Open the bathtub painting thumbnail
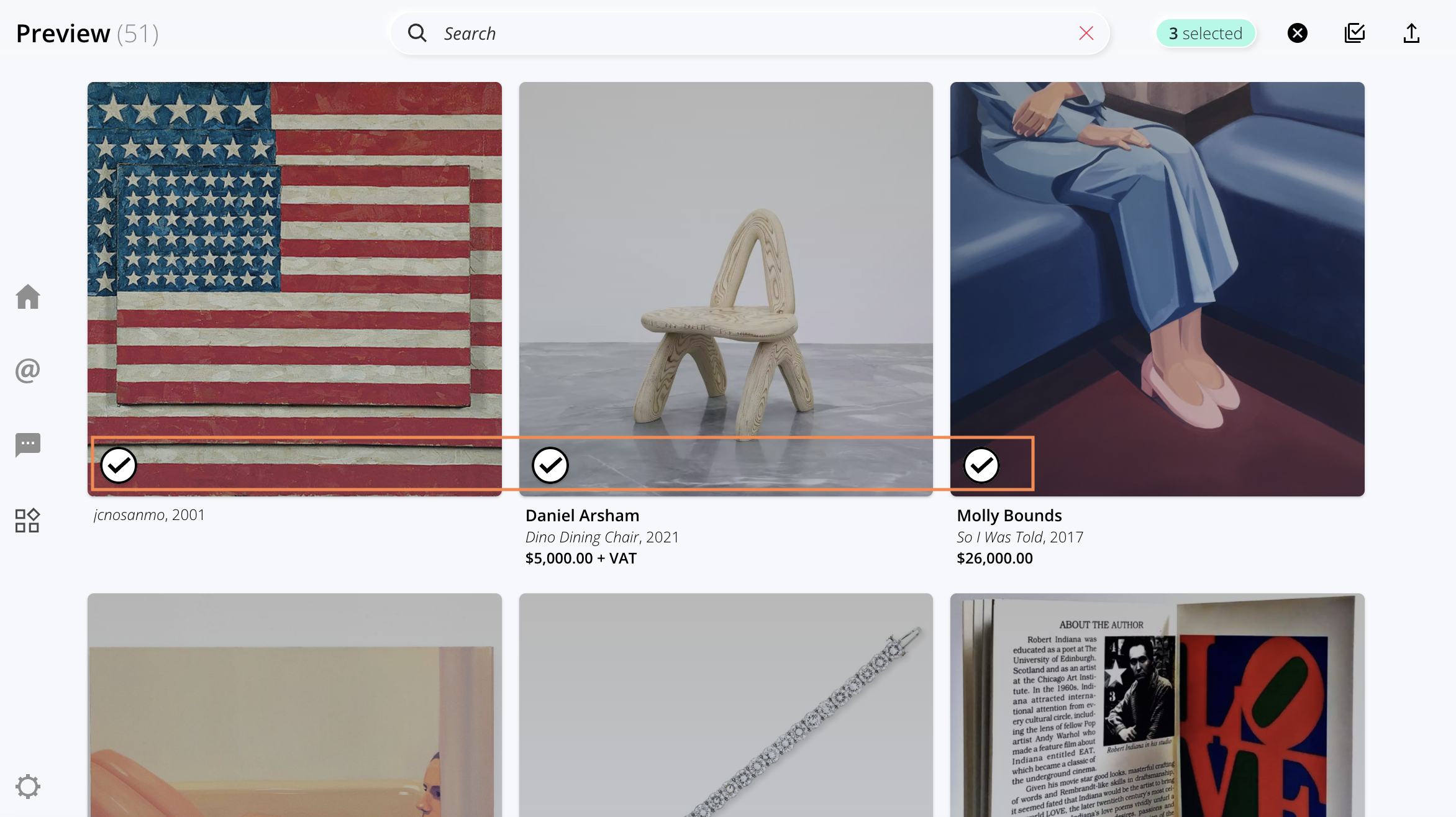 [x=294, y=705]
